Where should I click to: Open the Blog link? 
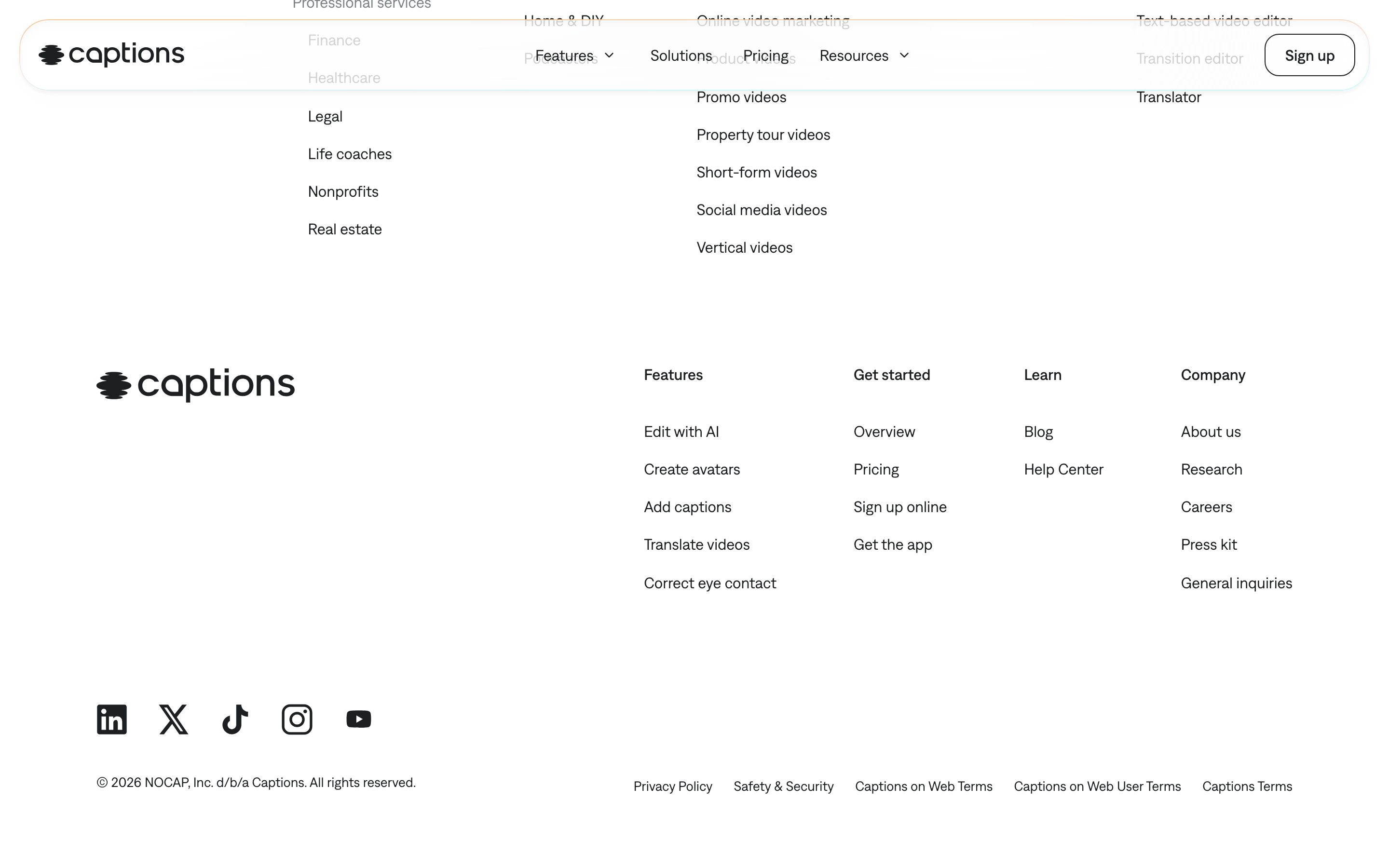coord(1038,432)
